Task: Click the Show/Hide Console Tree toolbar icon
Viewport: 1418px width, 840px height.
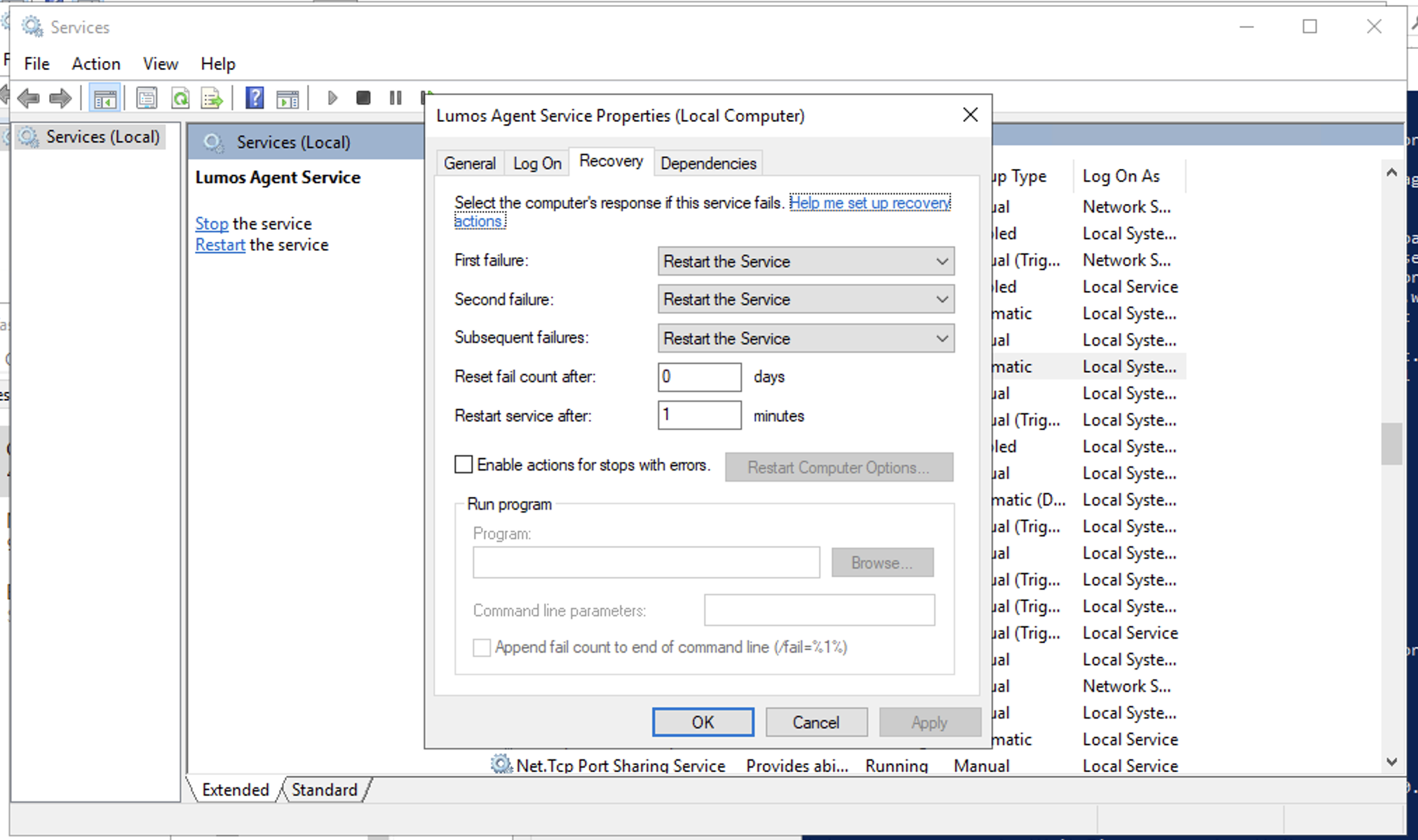Action: [x=105, y=98]
